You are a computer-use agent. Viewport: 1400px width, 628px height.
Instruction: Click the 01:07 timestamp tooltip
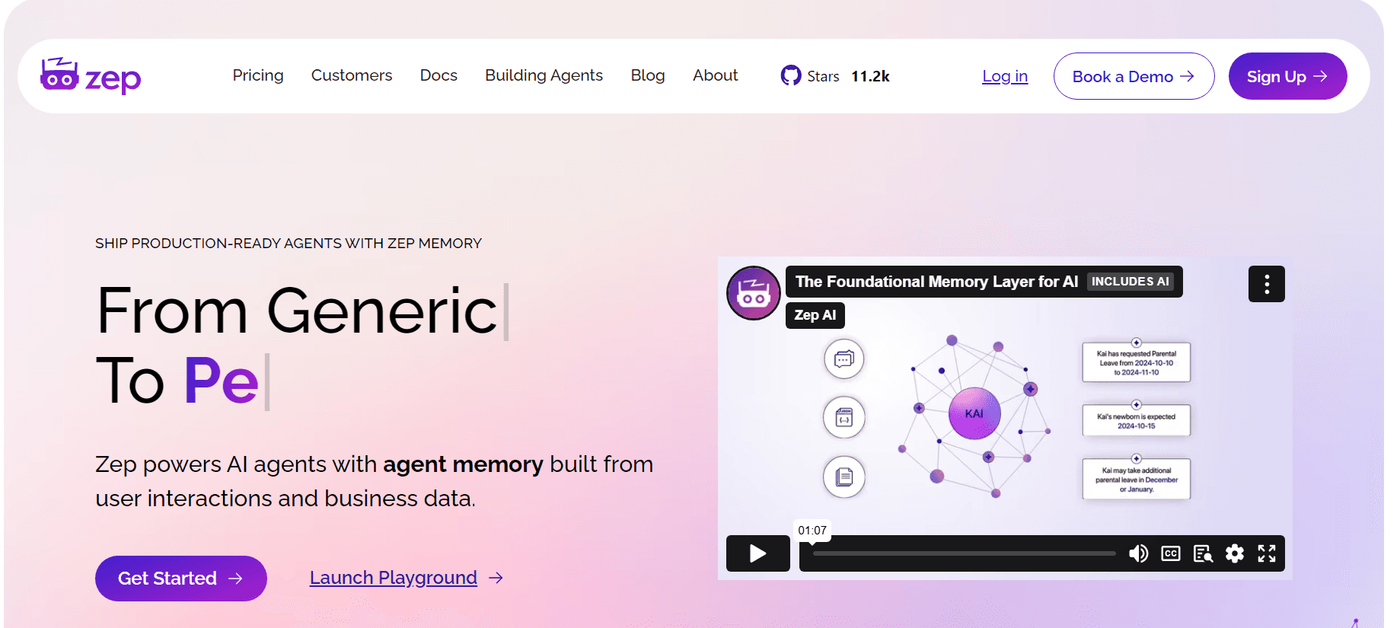click(812, 530)
